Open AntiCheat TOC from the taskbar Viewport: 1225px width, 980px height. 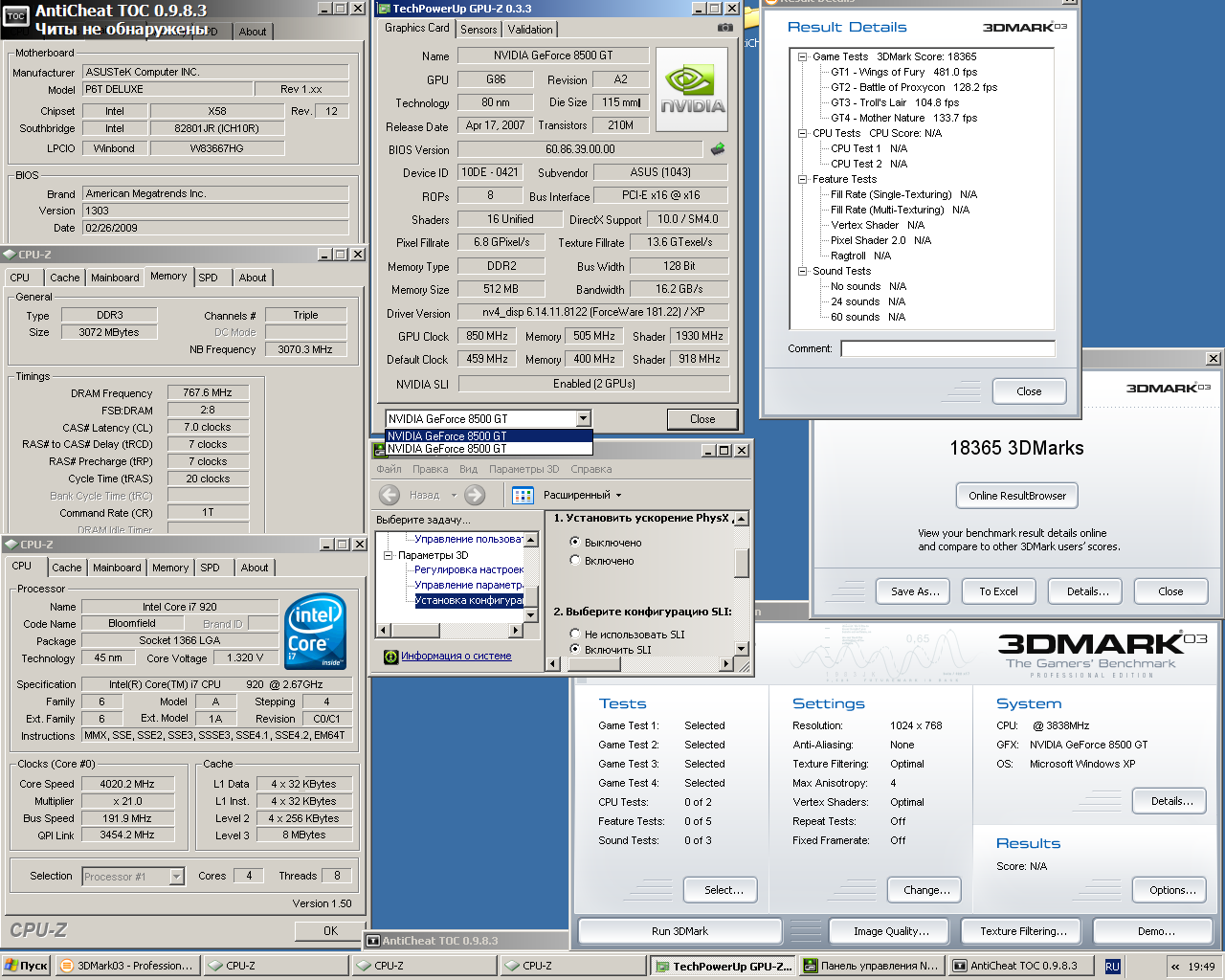(1020, 966)
